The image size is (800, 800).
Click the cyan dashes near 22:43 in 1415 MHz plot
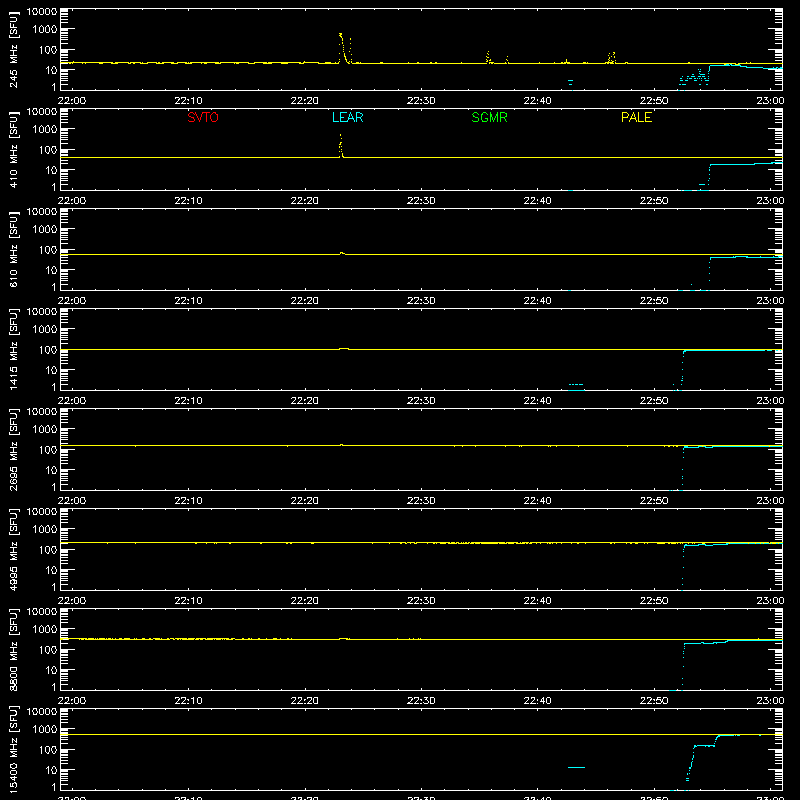pos(576,384)
